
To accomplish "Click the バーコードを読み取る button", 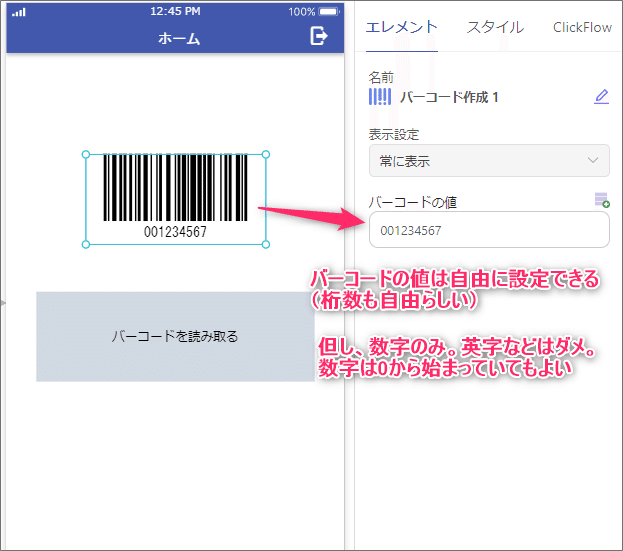I will pyautogui.click(x=175, y=336).
